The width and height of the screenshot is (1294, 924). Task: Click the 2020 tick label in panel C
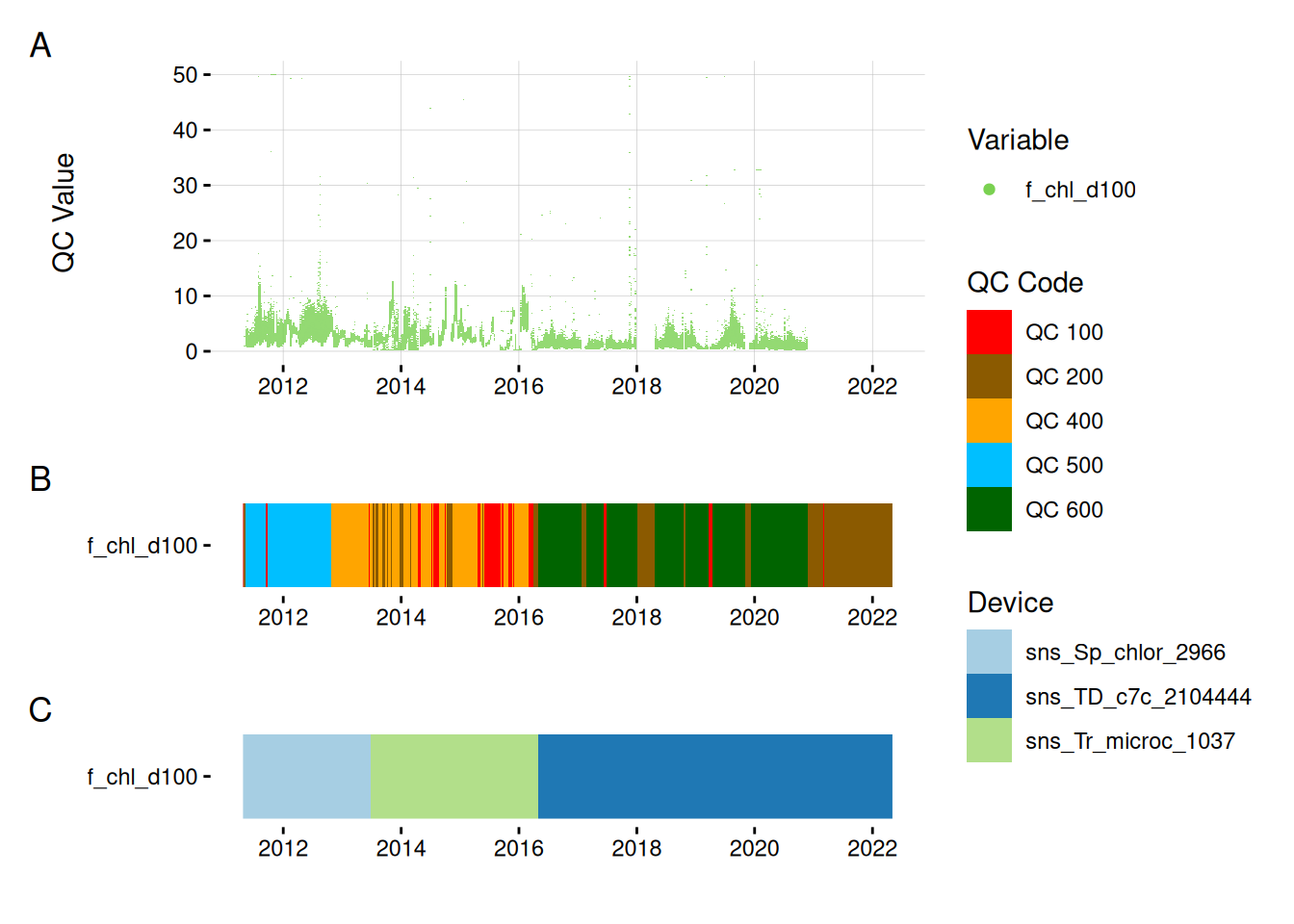pyautogui.click(x=754, y=849)
